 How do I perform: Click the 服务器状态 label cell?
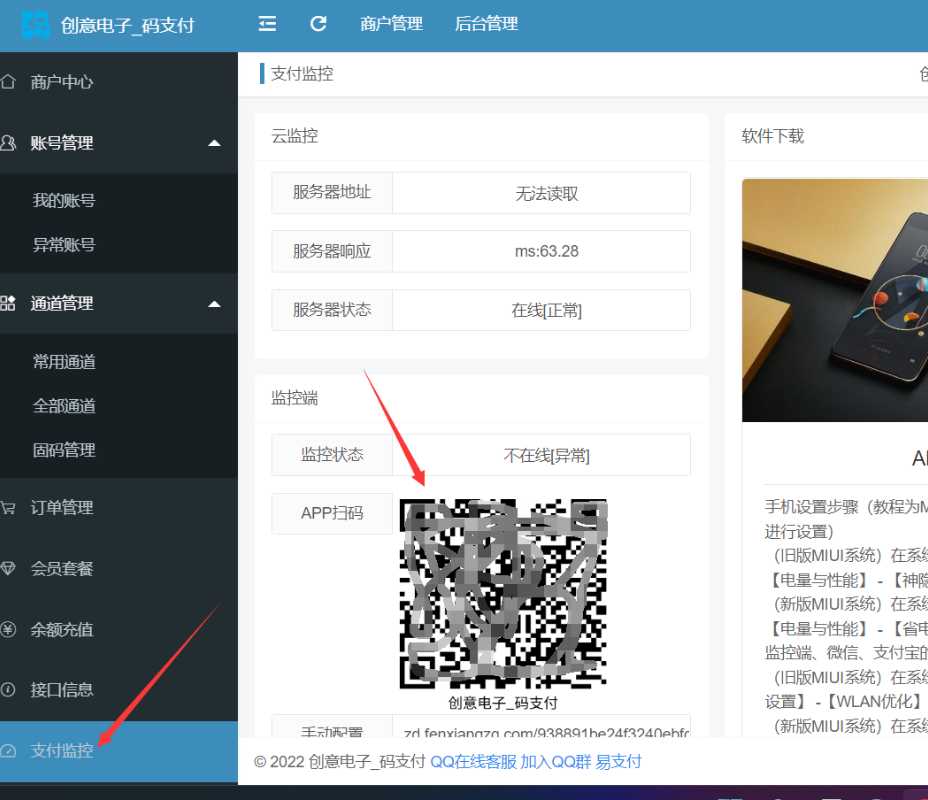(332, 310)
